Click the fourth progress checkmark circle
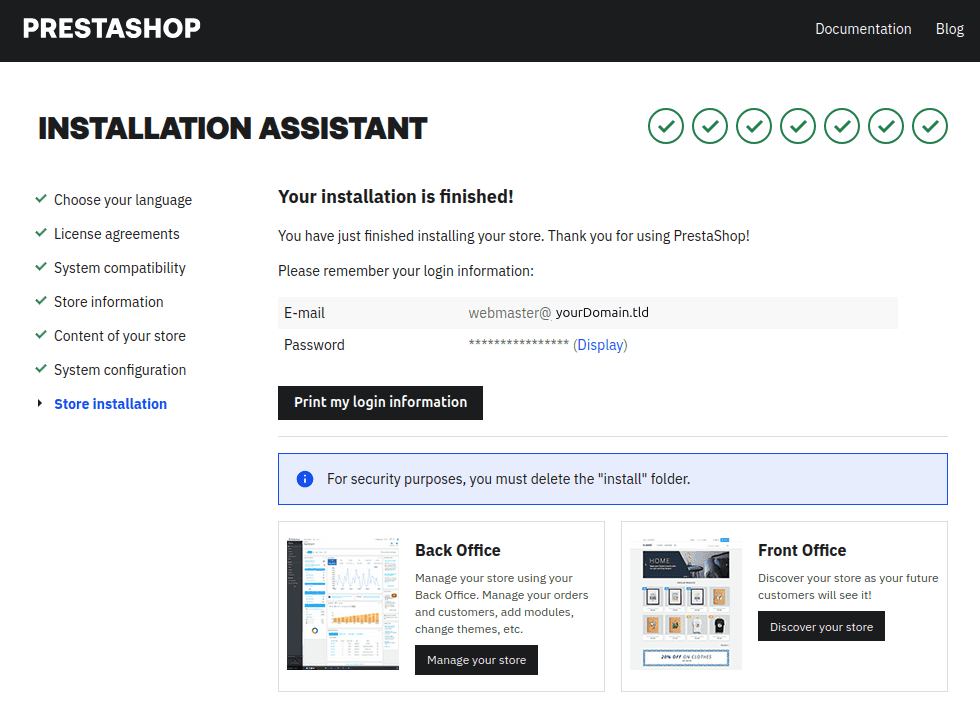This screenshot has width=980, height=719. pos(798,126)
